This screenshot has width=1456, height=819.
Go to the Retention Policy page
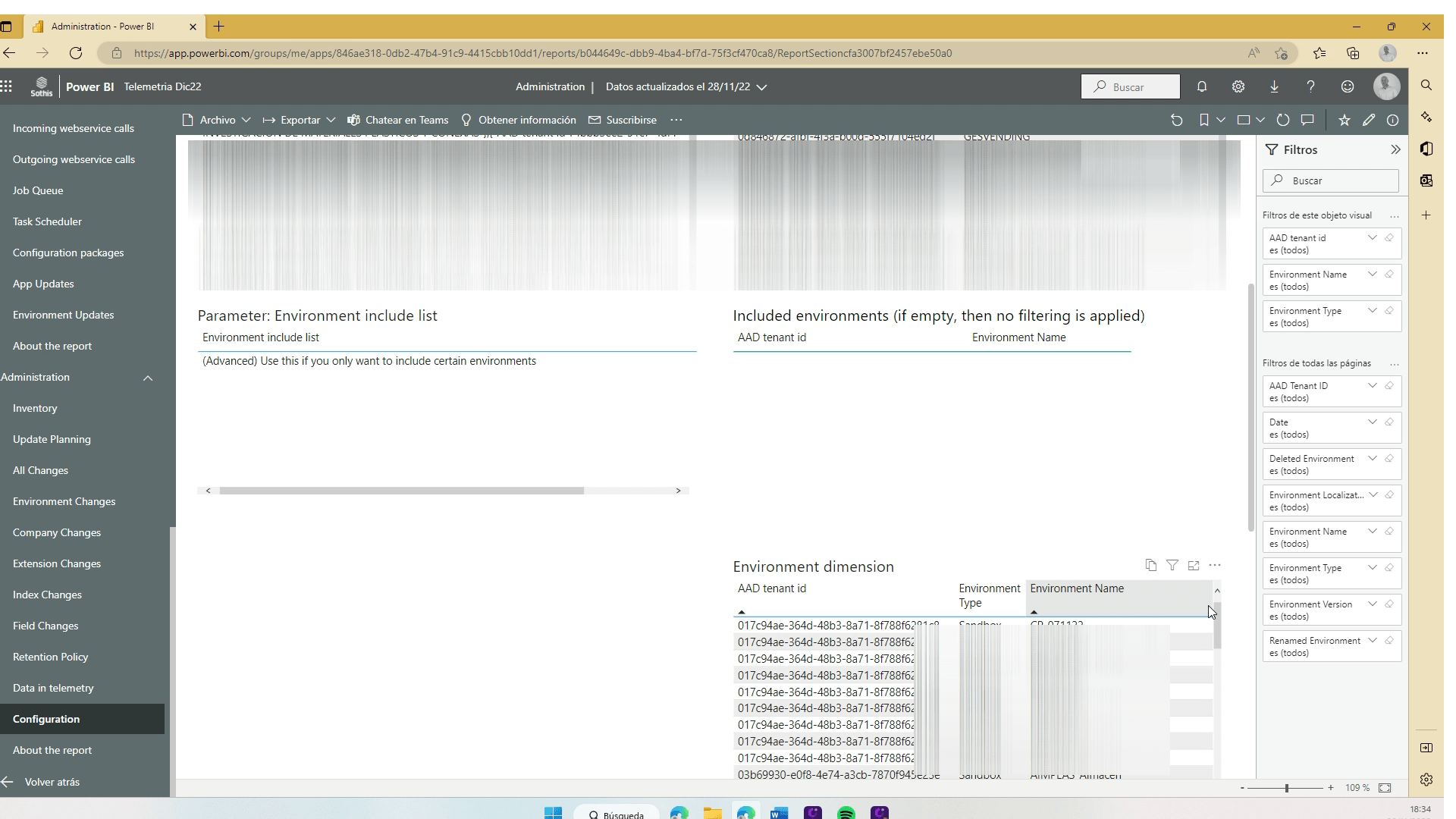50,657
